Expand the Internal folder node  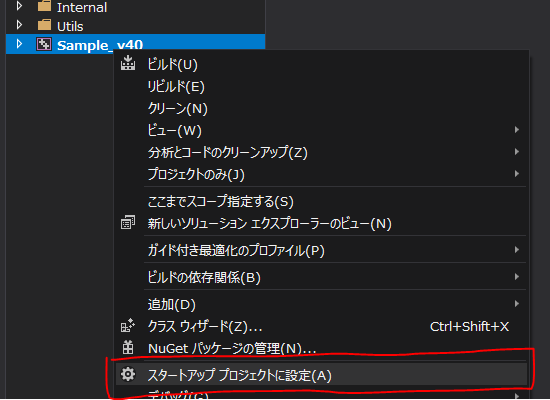pyautogui.click(x=19, y=6)
